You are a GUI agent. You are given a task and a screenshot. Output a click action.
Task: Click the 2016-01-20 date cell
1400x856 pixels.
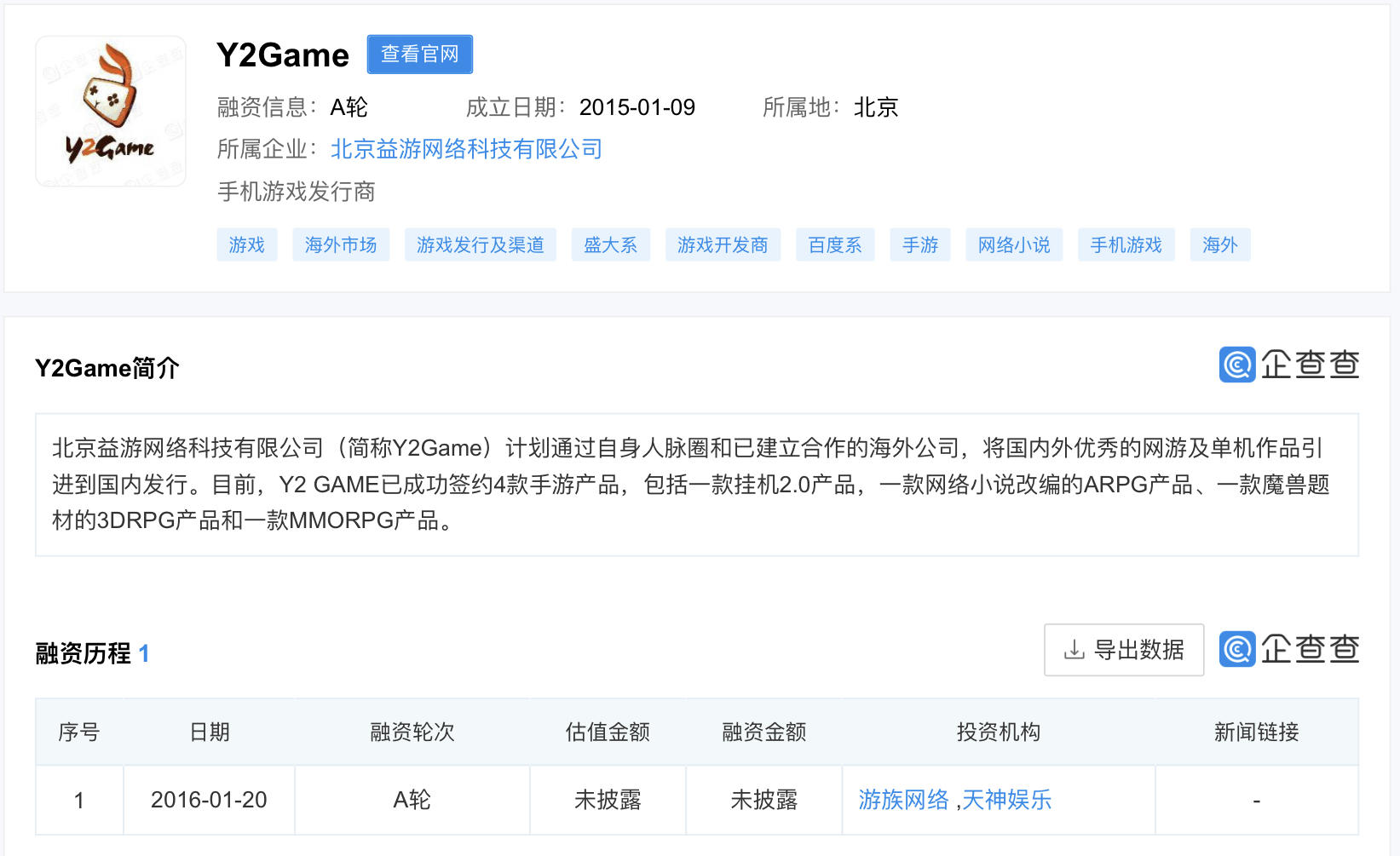point(209,800)
